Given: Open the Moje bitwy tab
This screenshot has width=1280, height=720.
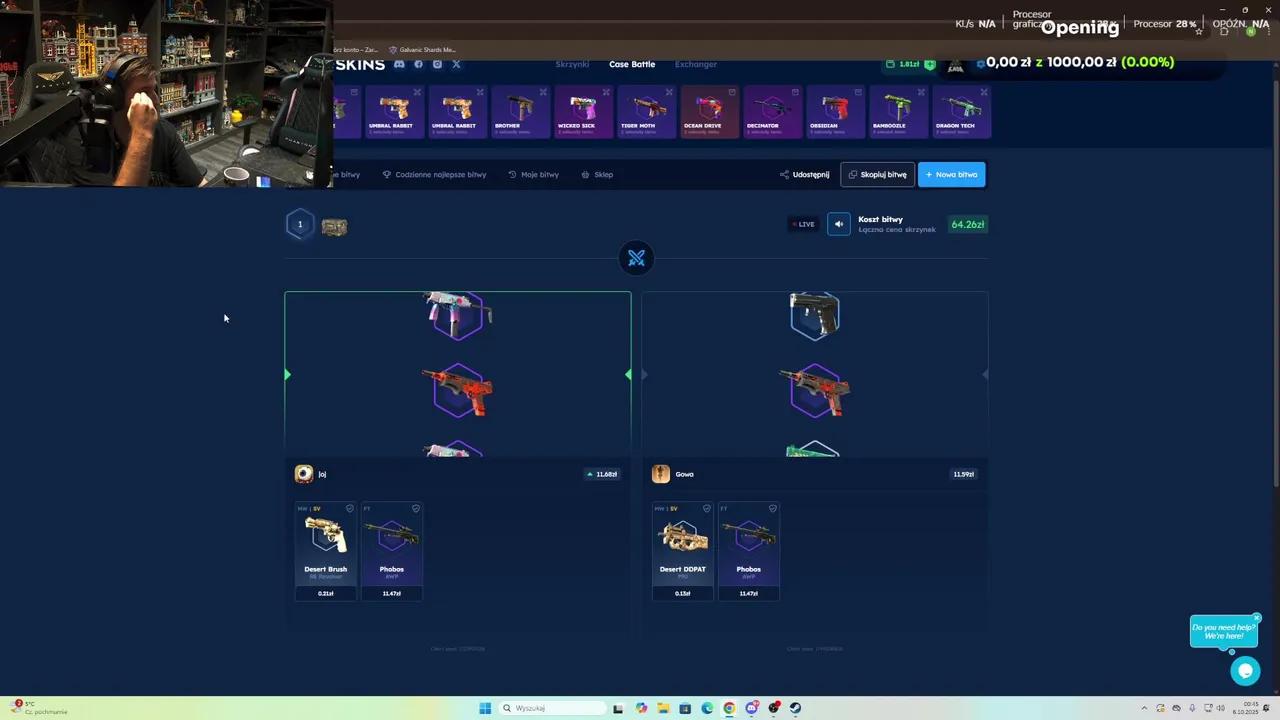Looking at the screenshot, I should 533,175.
